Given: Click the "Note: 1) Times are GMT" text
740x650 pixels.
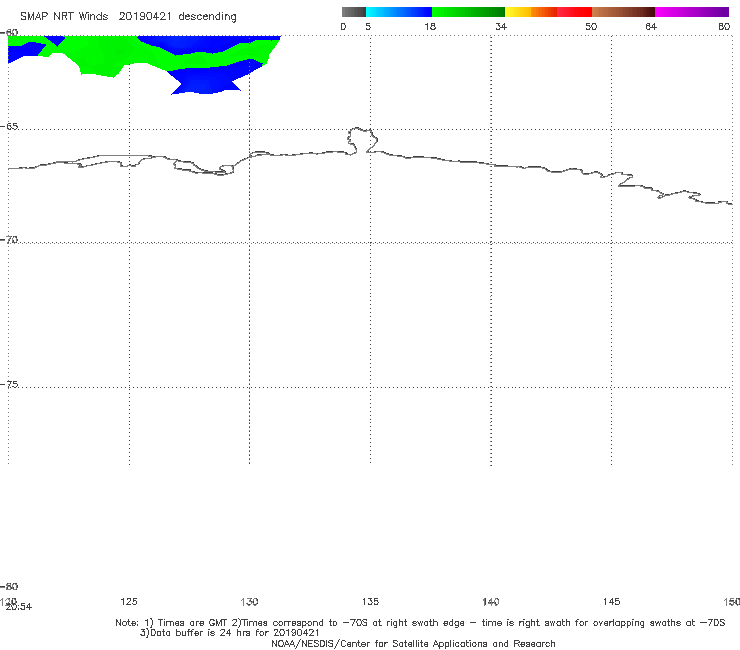Looking at the screenshot, I should (x=172, y=623).
